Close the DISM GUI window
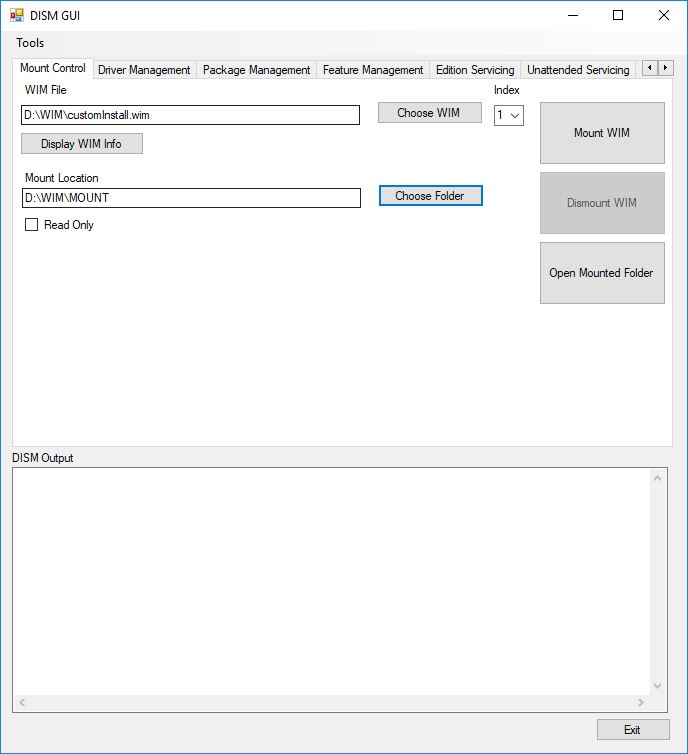The width and height of the screenshot is (688, 754). coord(663,15)
